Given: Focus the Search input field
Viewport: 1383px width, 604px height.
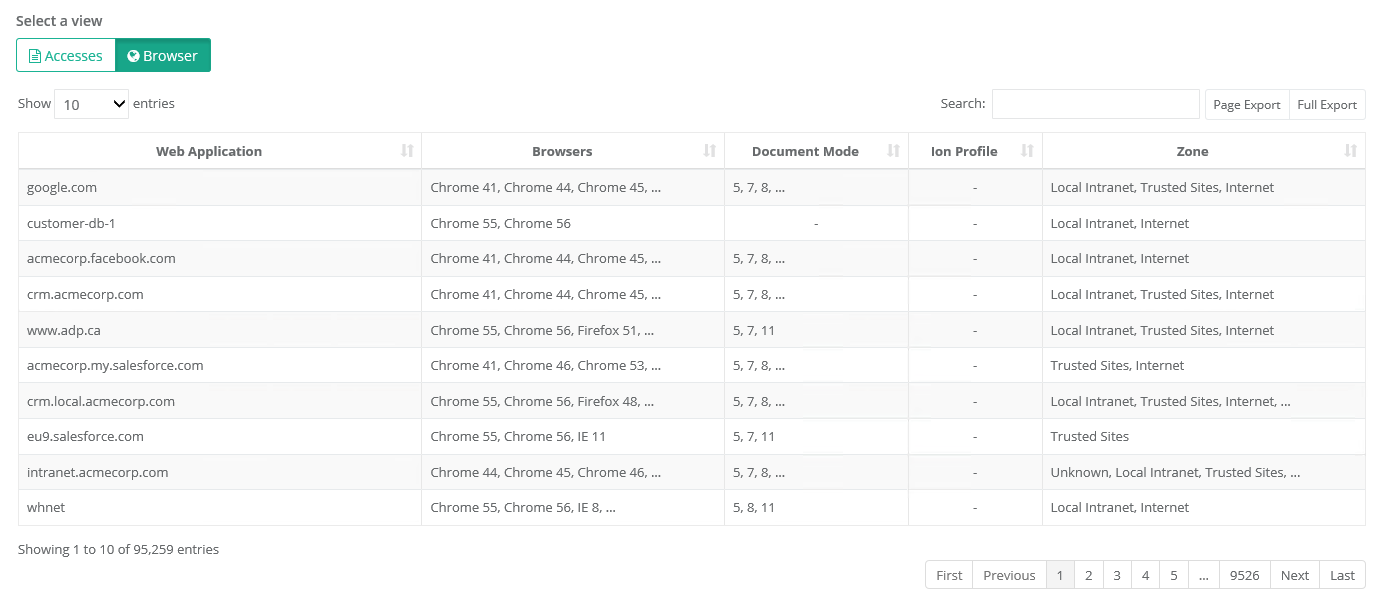Looking at the screenshot, I should (x=1095, y=104).
